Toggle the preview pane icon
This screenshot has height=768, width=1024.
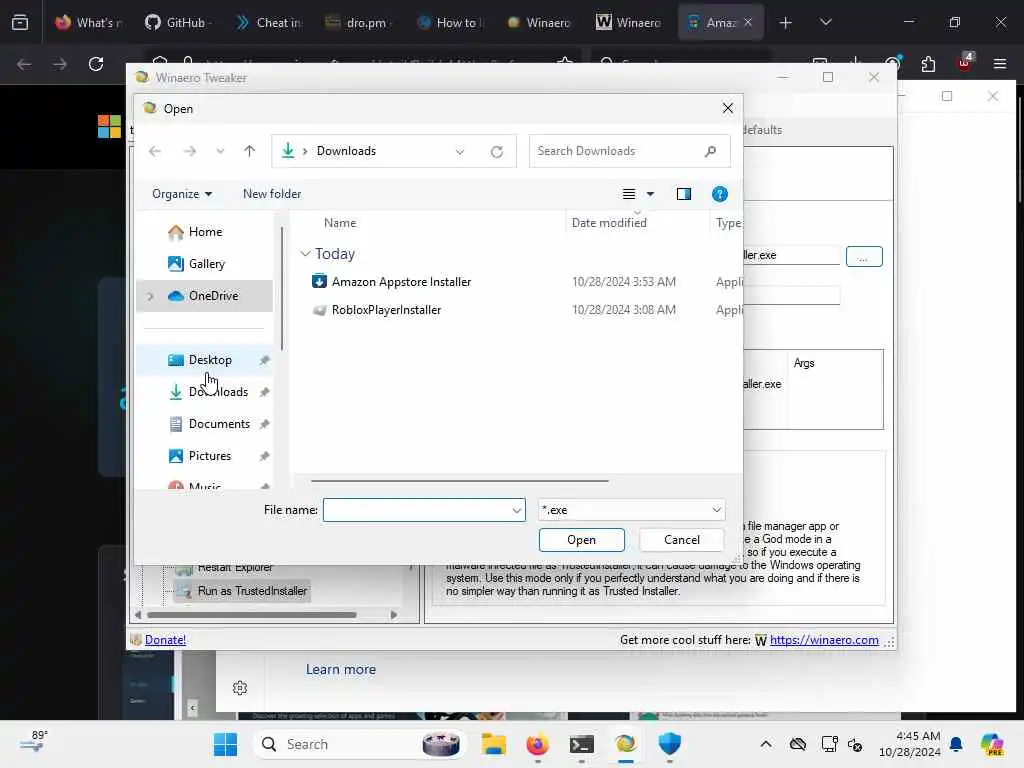point(684,194)
